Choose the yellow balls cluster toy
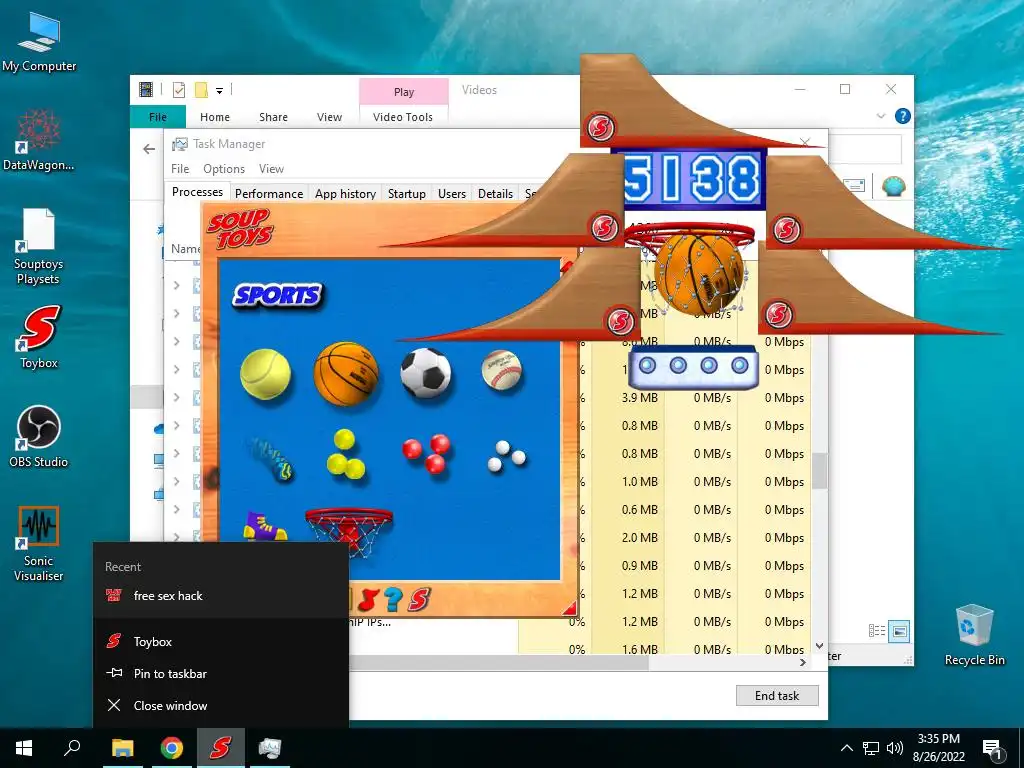Image resolution: width=1024 pixels, height=768 pixels. [x=345, y=454]
